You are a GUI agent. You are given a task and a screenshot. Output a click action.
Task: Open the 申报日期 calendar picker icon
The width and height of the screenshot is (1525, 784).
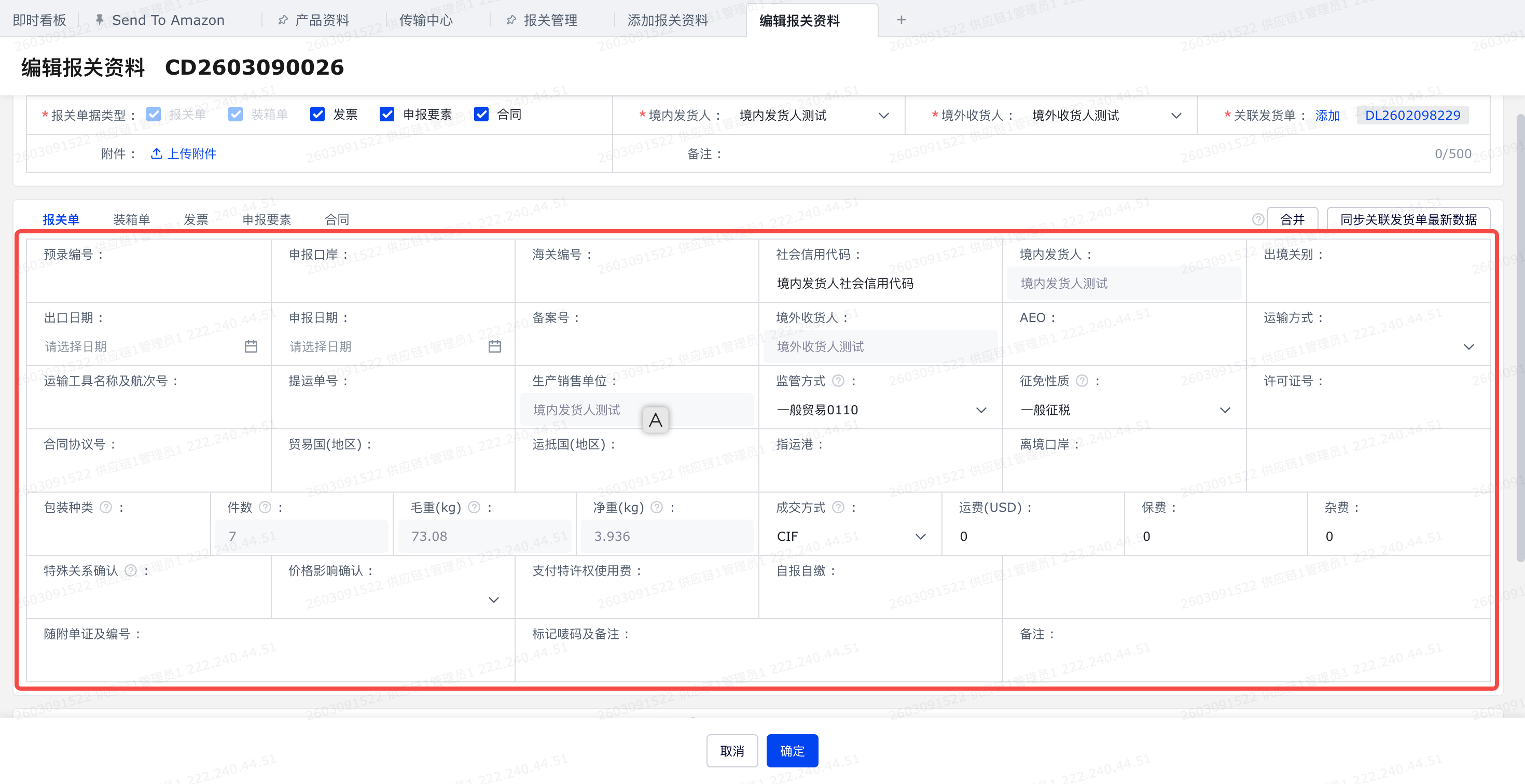click(494, 347)
